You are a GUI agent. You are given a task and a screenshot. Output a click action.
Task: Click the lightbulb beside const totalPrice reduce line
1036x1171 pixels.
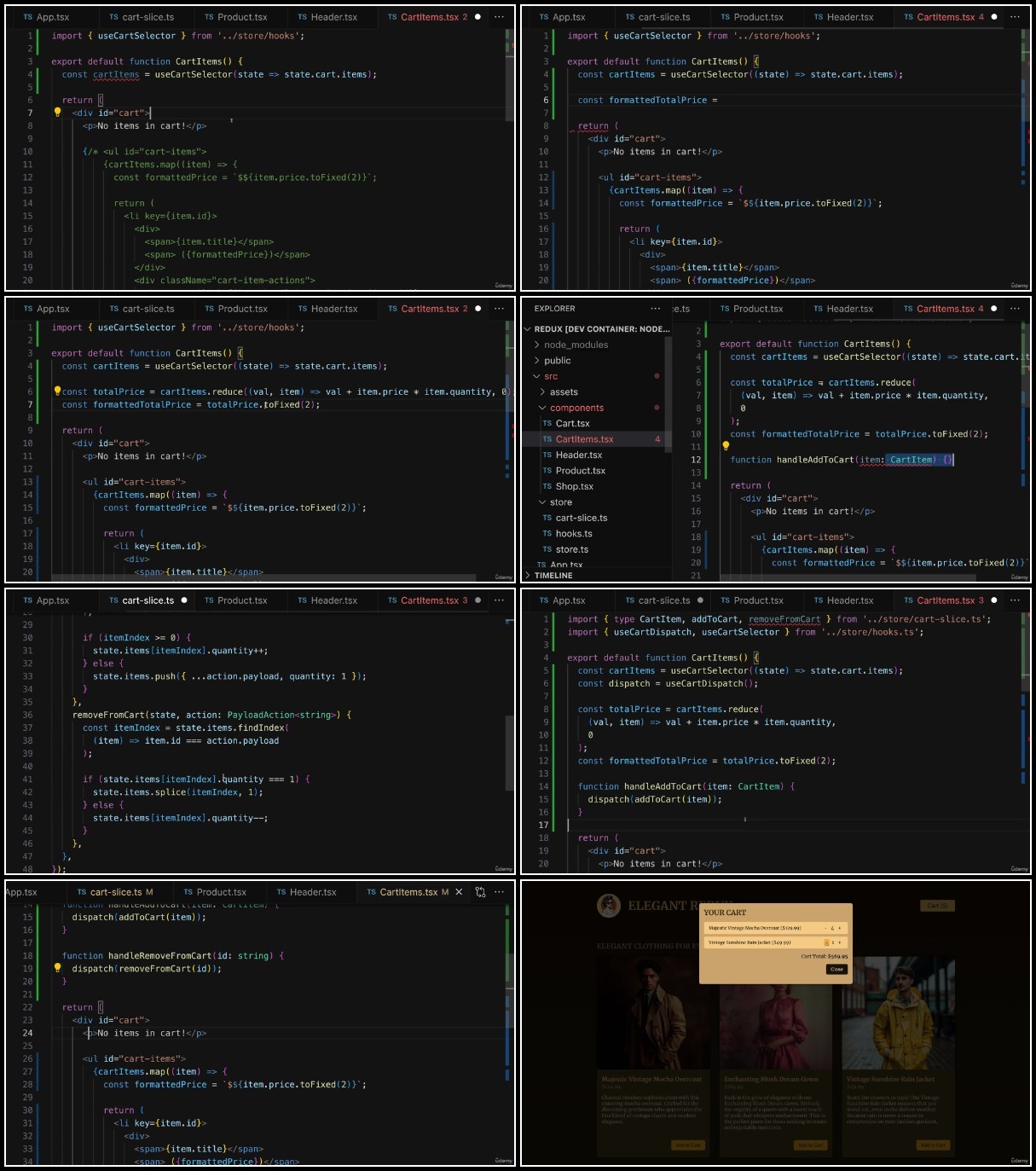tap(58, 391)
